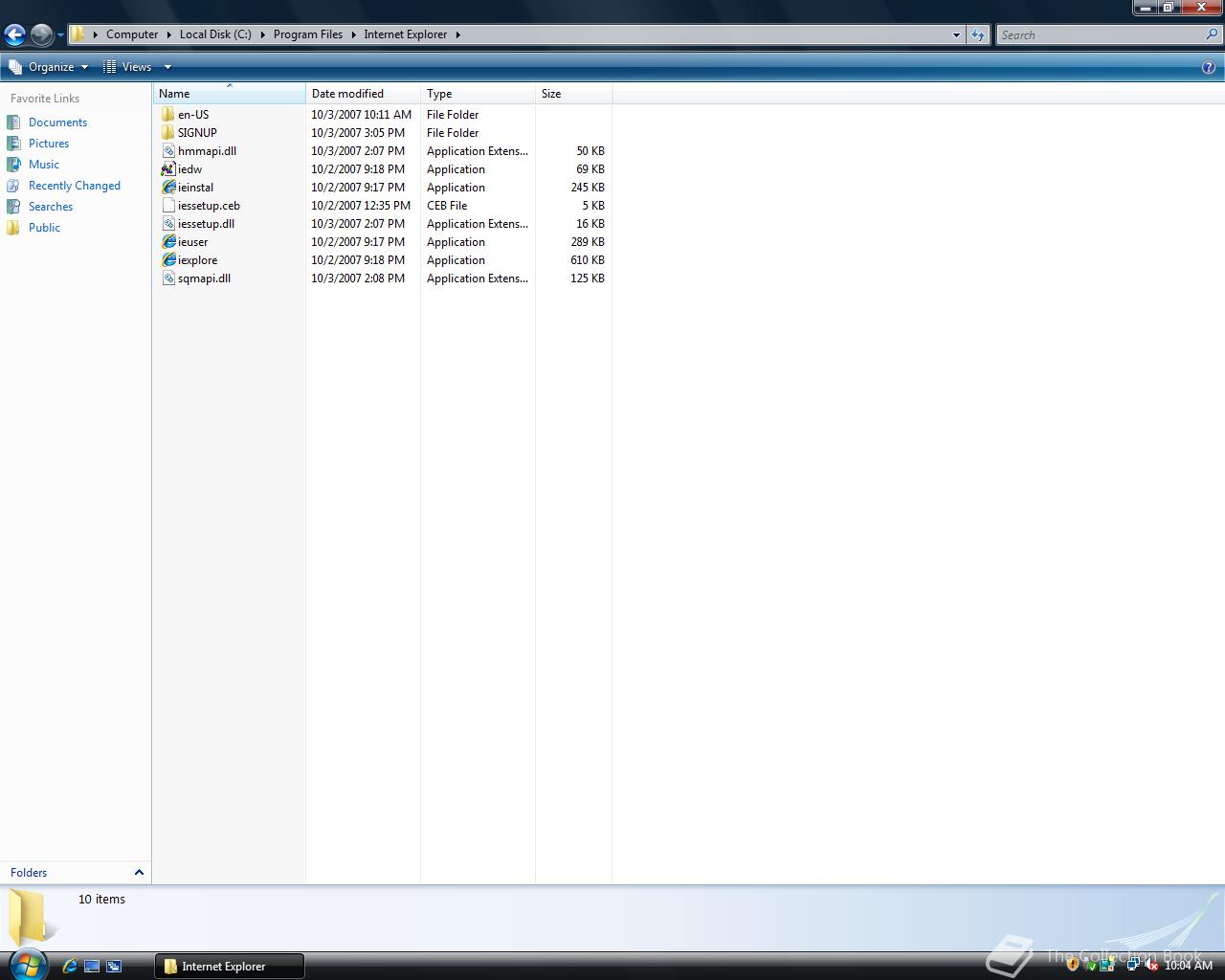Select hmmapi.dll file icon
1225x980 pixels.
[x=168, y=151]
